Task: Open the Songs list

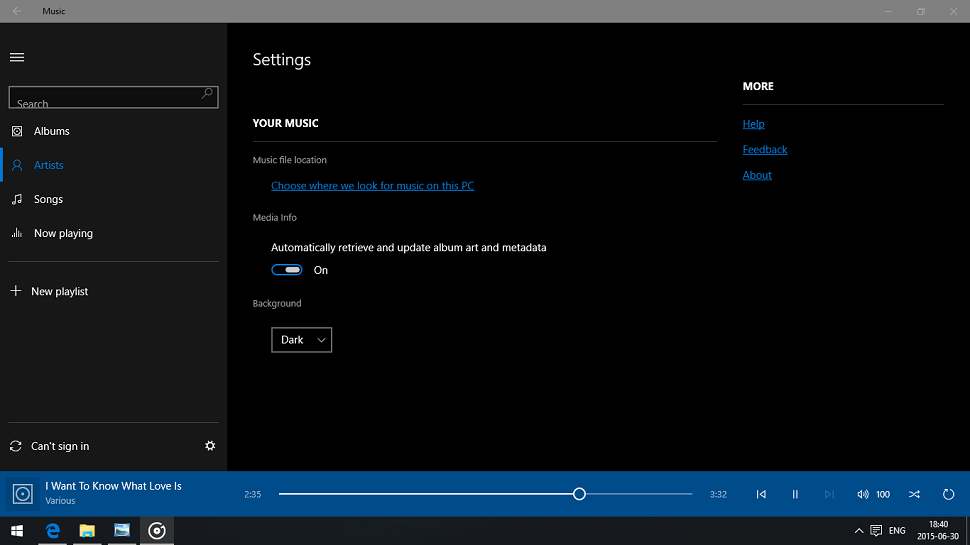Action: 48,199
